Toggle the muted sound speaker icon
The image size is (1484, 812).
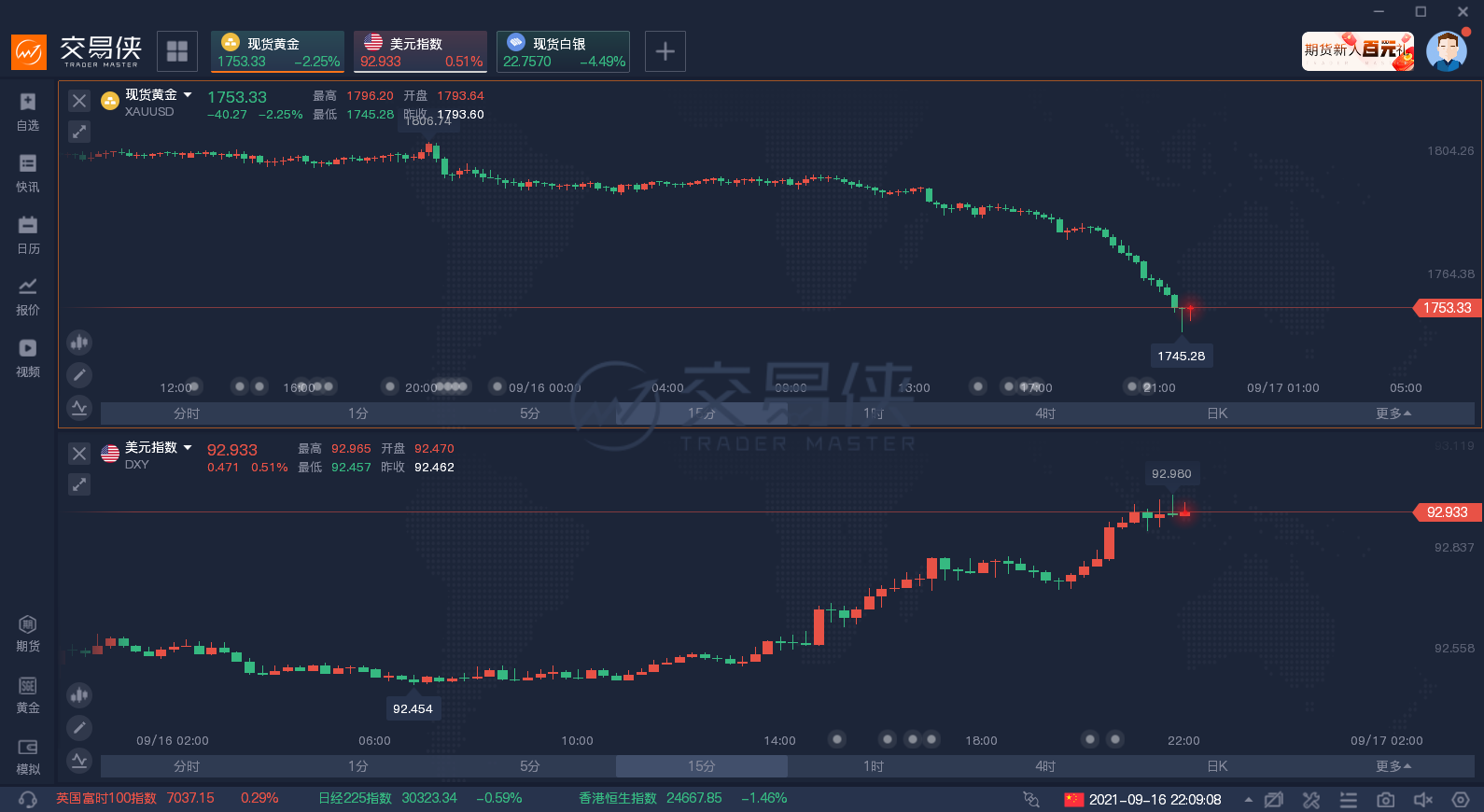tap(1423, 800)
